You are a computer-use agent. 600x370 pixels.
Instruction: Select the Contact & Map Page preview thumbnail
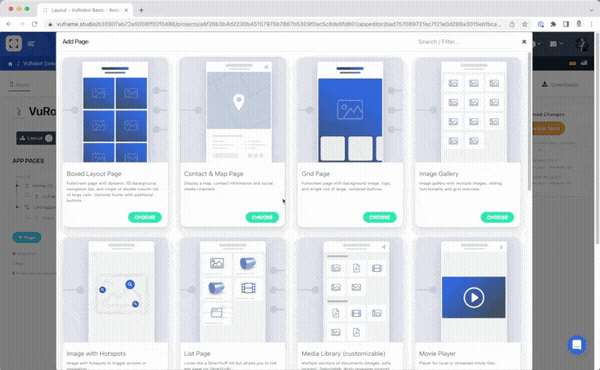233,110
